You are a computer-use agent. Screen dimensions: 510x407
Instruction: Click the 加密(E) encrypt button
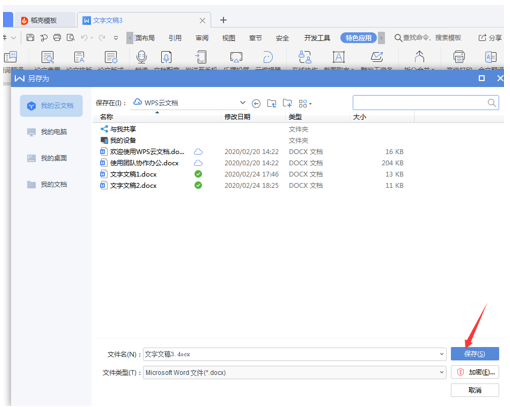pyautogui.click(x=475, y=372)
